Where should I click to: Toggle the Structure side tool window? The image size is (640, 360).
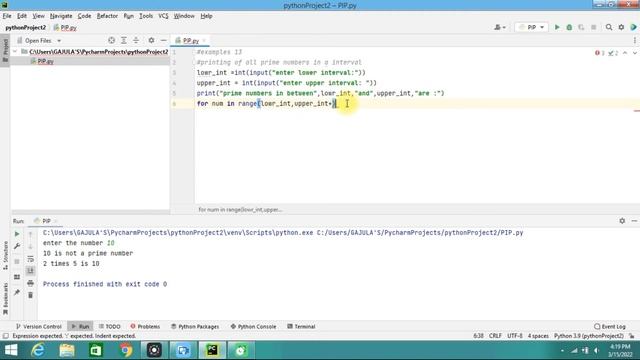[x=5, y=255]
